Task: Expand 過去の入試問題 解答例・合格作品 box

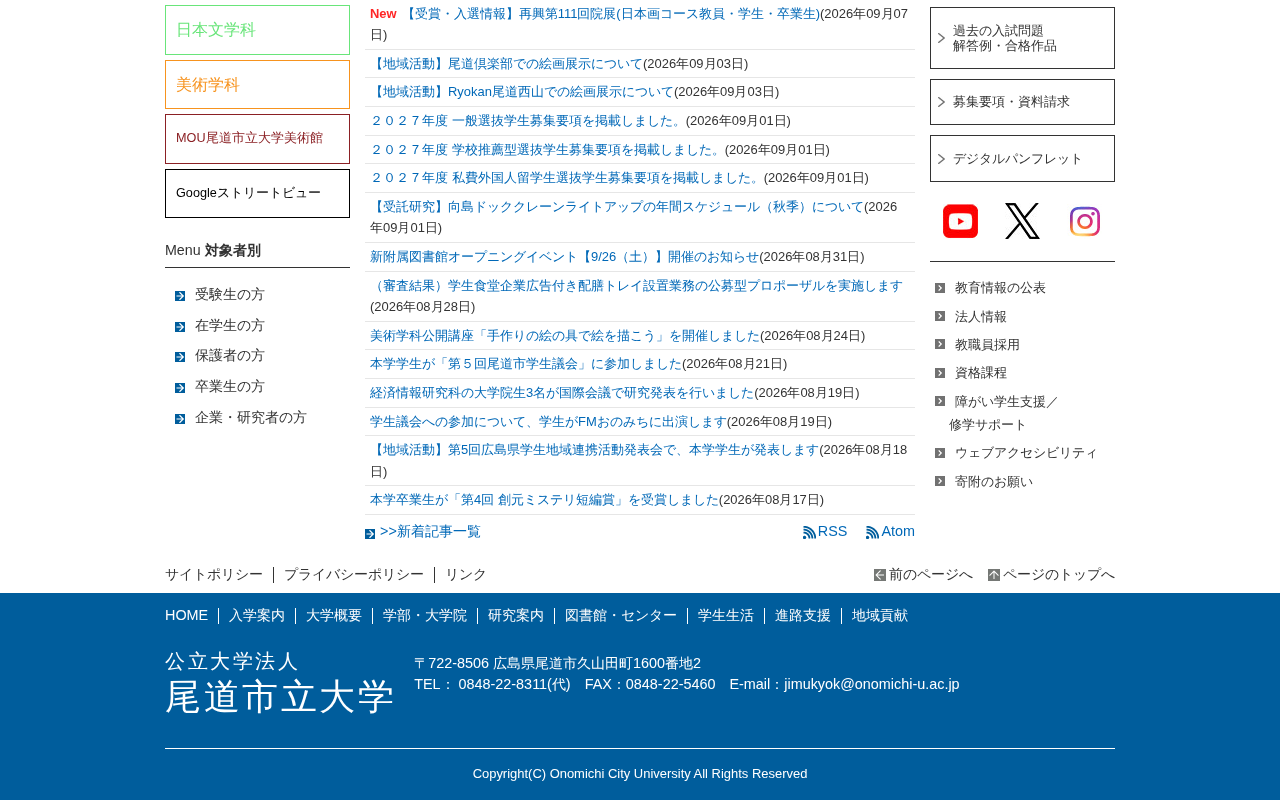Action: point(1022,38)
